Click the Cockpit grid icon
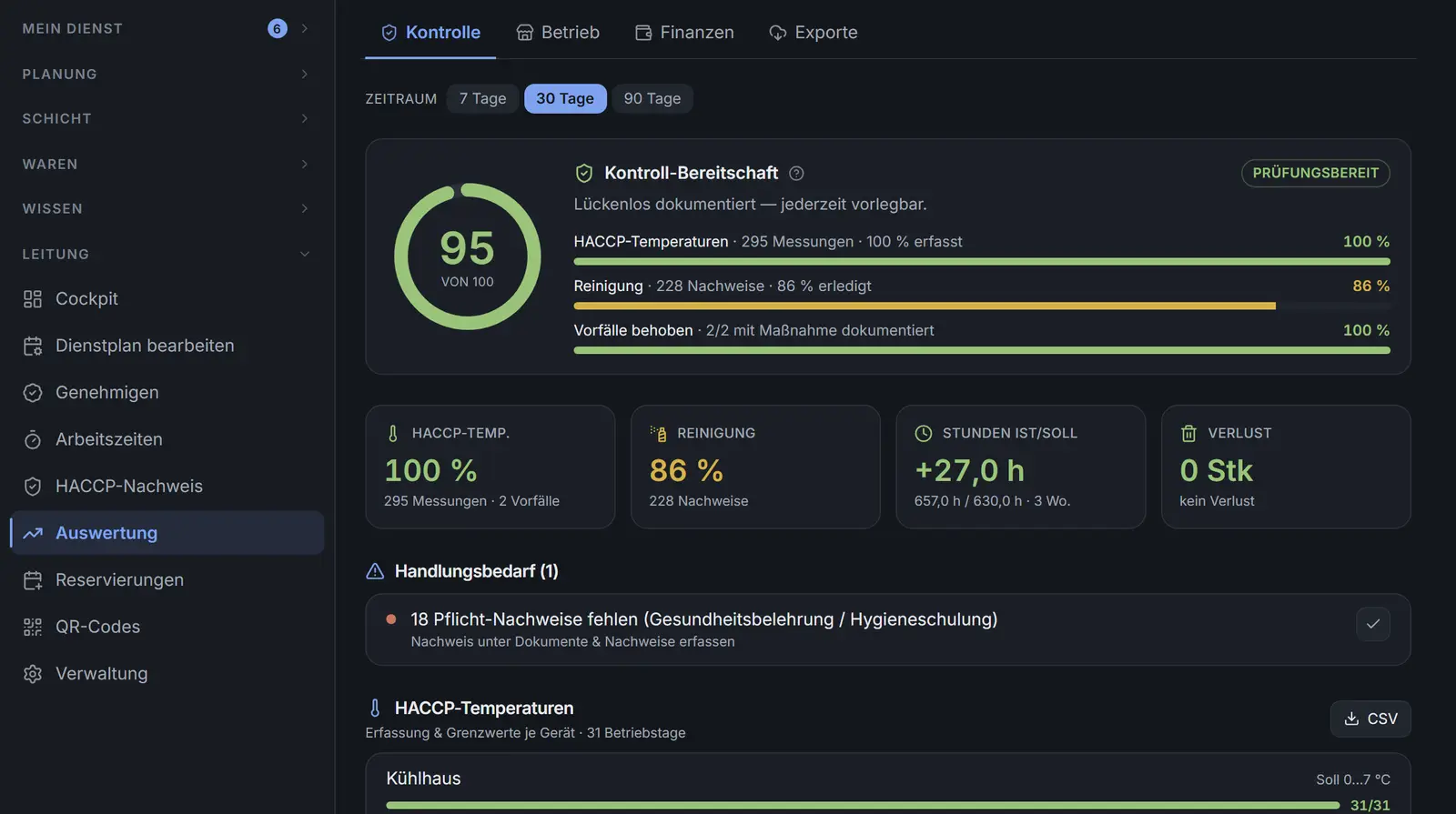 [x=33, y=299]
